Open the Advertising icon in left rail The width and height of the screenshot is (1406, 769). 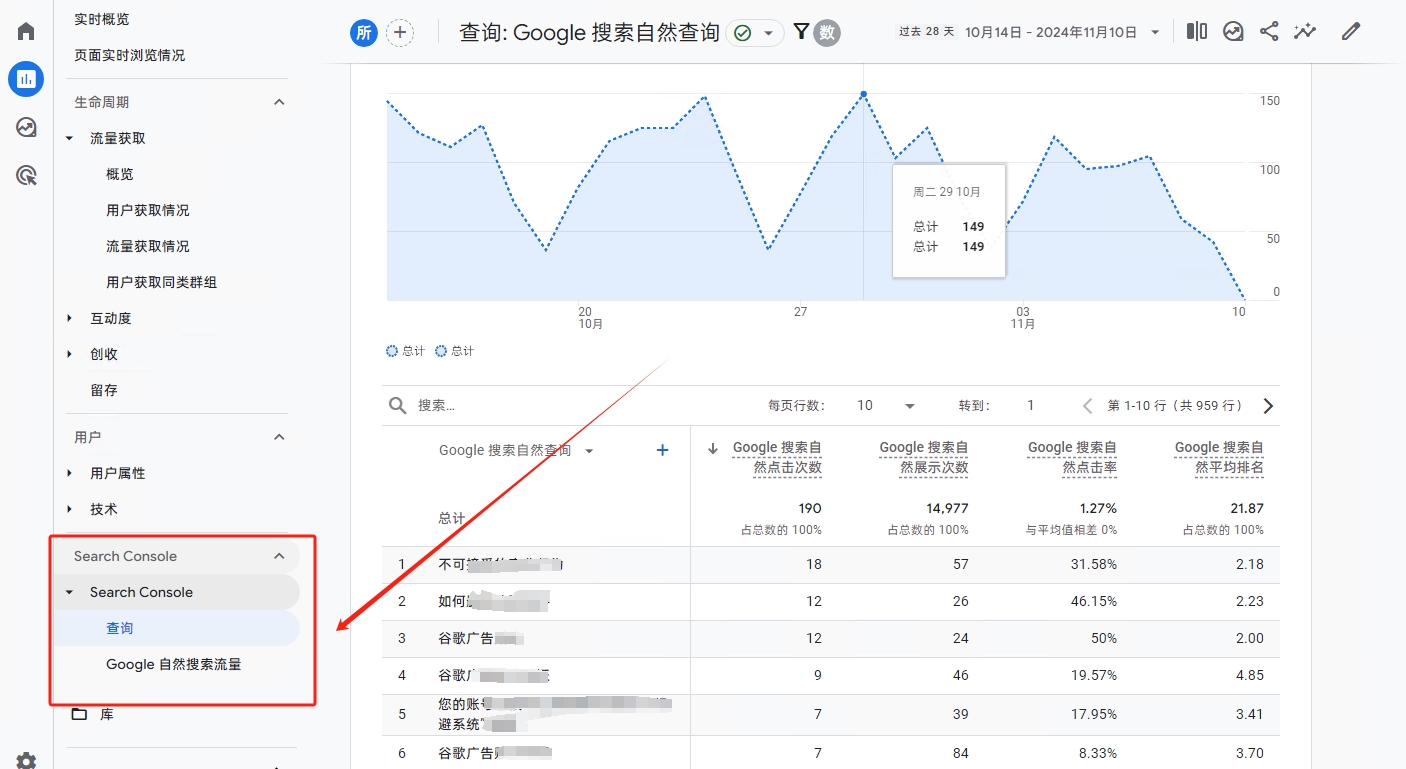[26, 176]
